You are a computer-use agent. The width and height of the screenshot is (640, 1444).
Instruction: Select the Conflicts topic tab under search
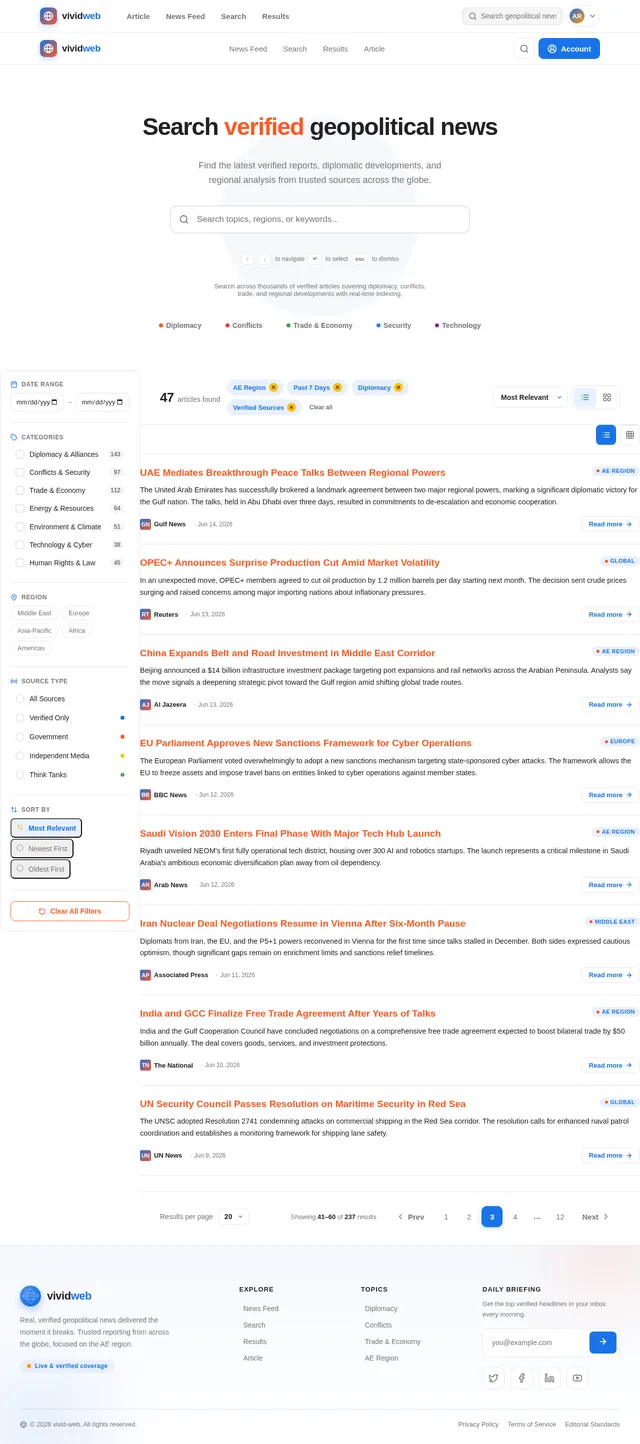click(x=244, y=325)
